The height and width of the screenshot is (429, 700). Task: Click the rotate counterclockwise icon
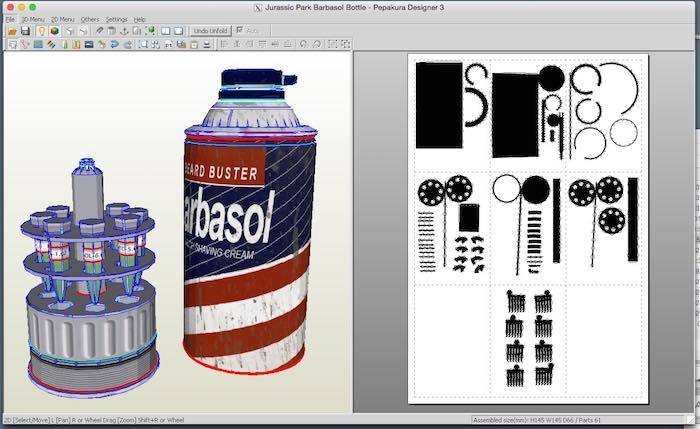[x=304, y=44]
